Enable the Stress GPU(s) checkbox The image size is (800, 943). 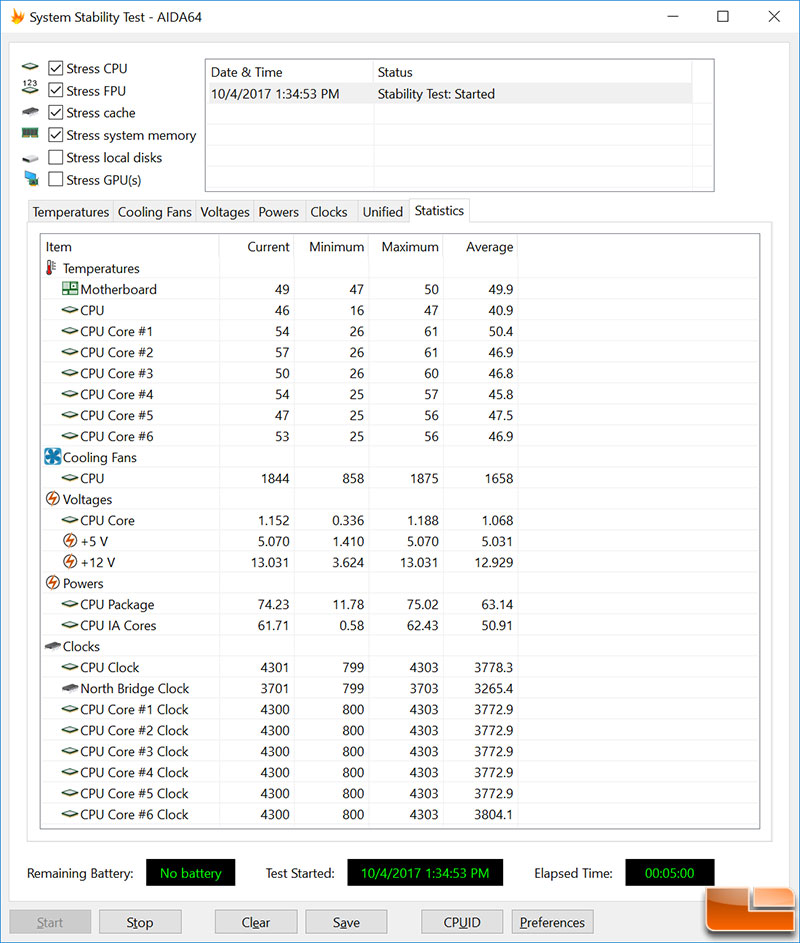(x=55, y=180)
